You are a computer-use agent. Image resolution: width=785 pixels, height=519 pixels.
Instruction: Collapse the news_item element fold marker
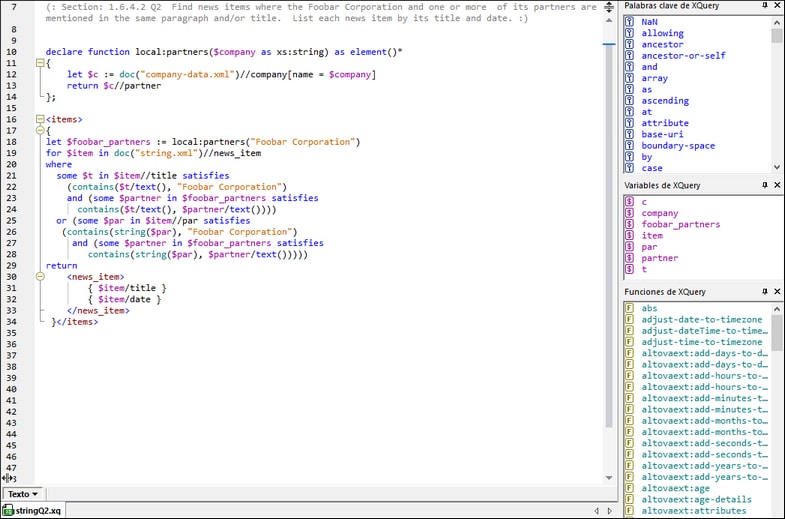click(40, 277)
